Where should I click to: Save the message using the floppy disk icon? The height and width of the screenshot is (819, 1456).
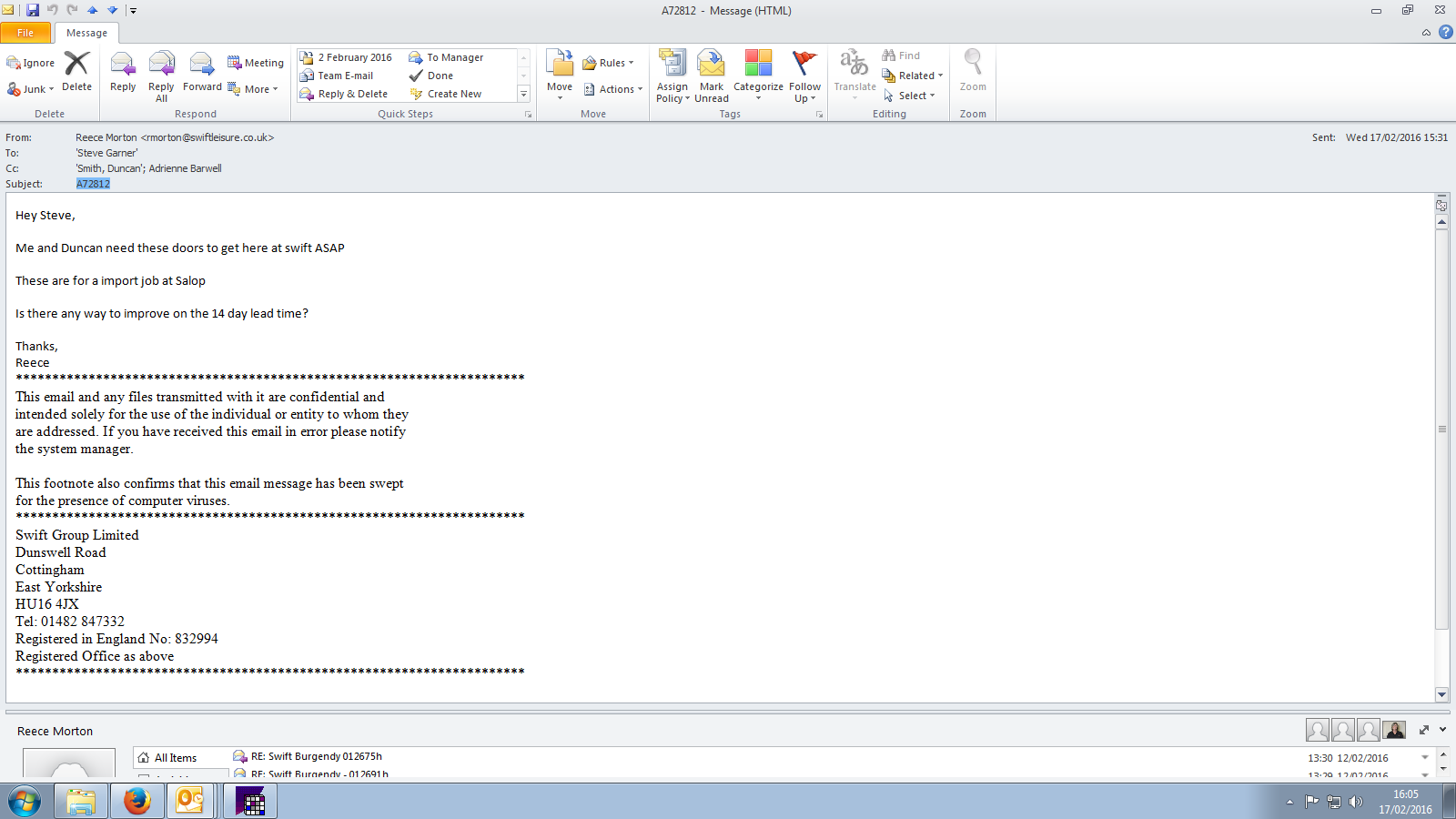(33, 10)
